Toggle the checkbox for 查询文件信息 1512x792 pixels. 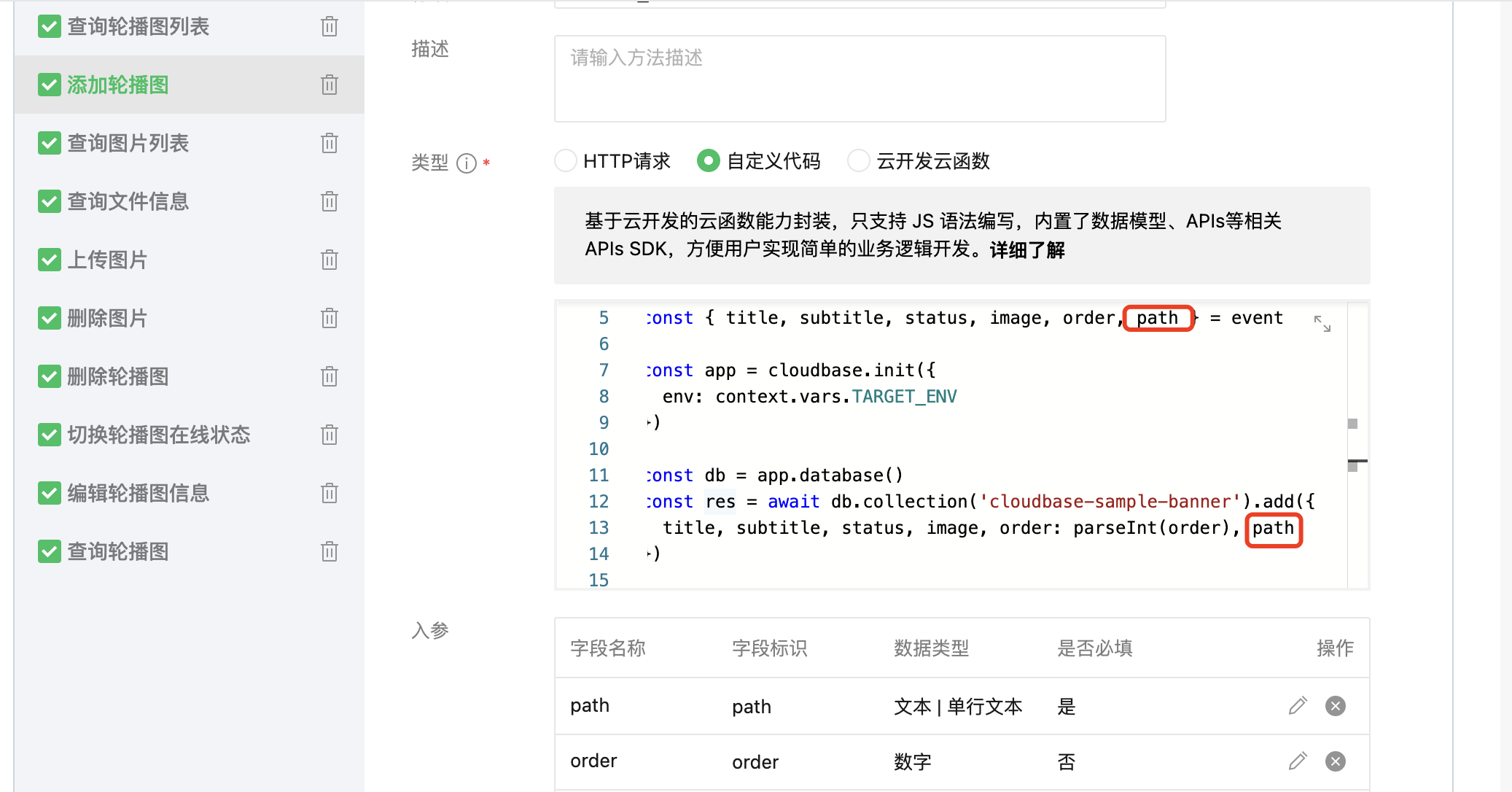[x=49, y=201]
